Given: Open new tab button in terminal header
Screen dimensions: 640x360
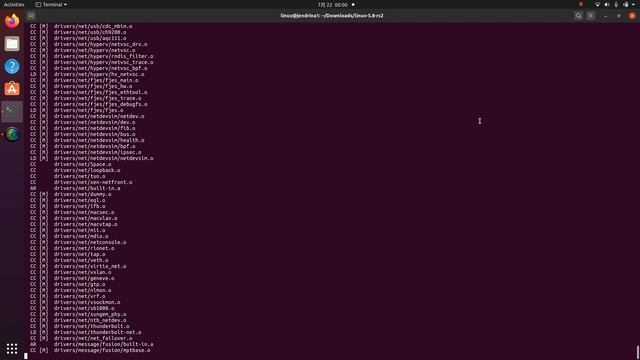Looking at the screenshot, I should 31,16.
